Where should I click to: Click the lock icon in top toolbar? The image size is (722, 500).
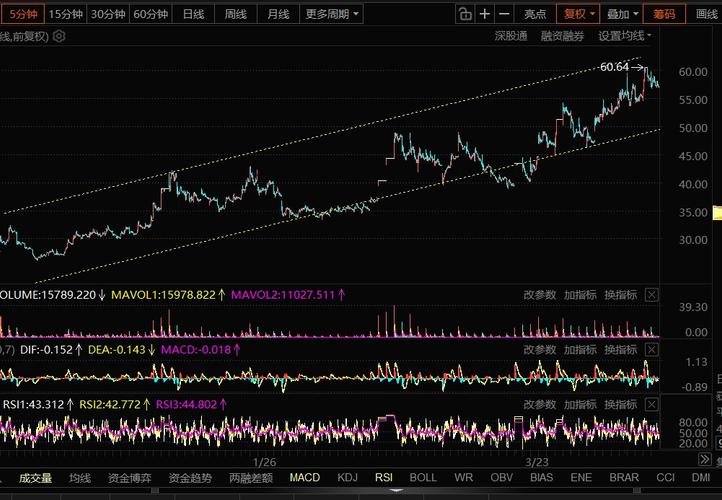pos(465,14)
